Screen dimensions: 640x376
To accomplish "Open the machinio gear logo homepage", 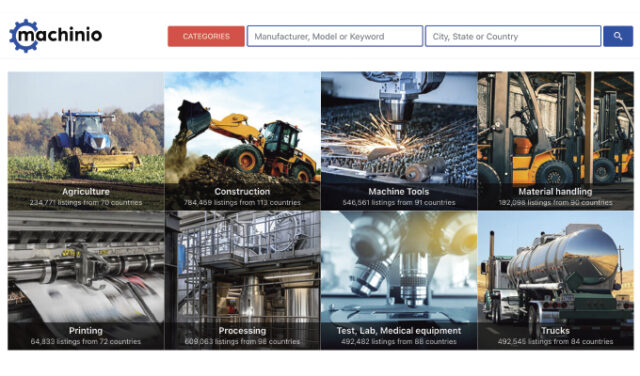I will pyautogui.click(x=56, y=36).
